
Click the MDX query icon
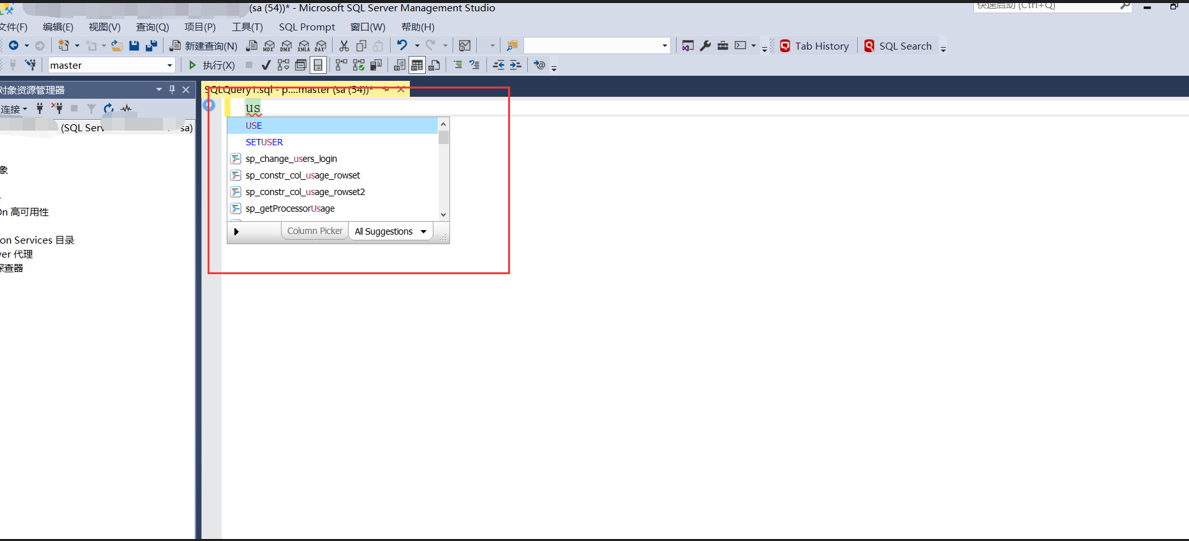[x=268, y=46]
